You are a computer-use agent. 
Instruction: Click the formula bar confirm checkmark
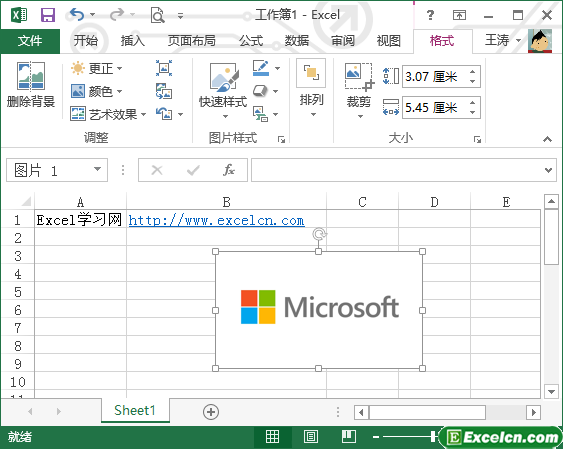(x=193, y=170)
